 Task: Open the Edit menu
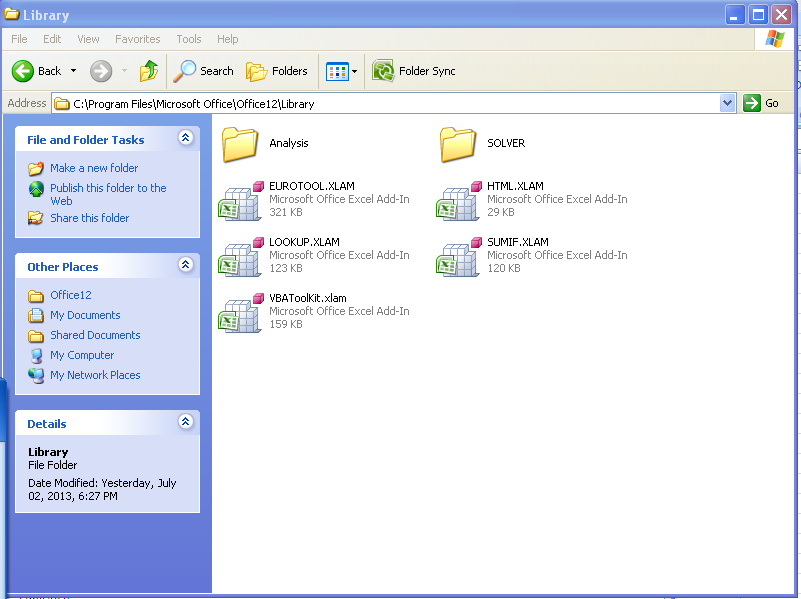[x=52, y=39]
